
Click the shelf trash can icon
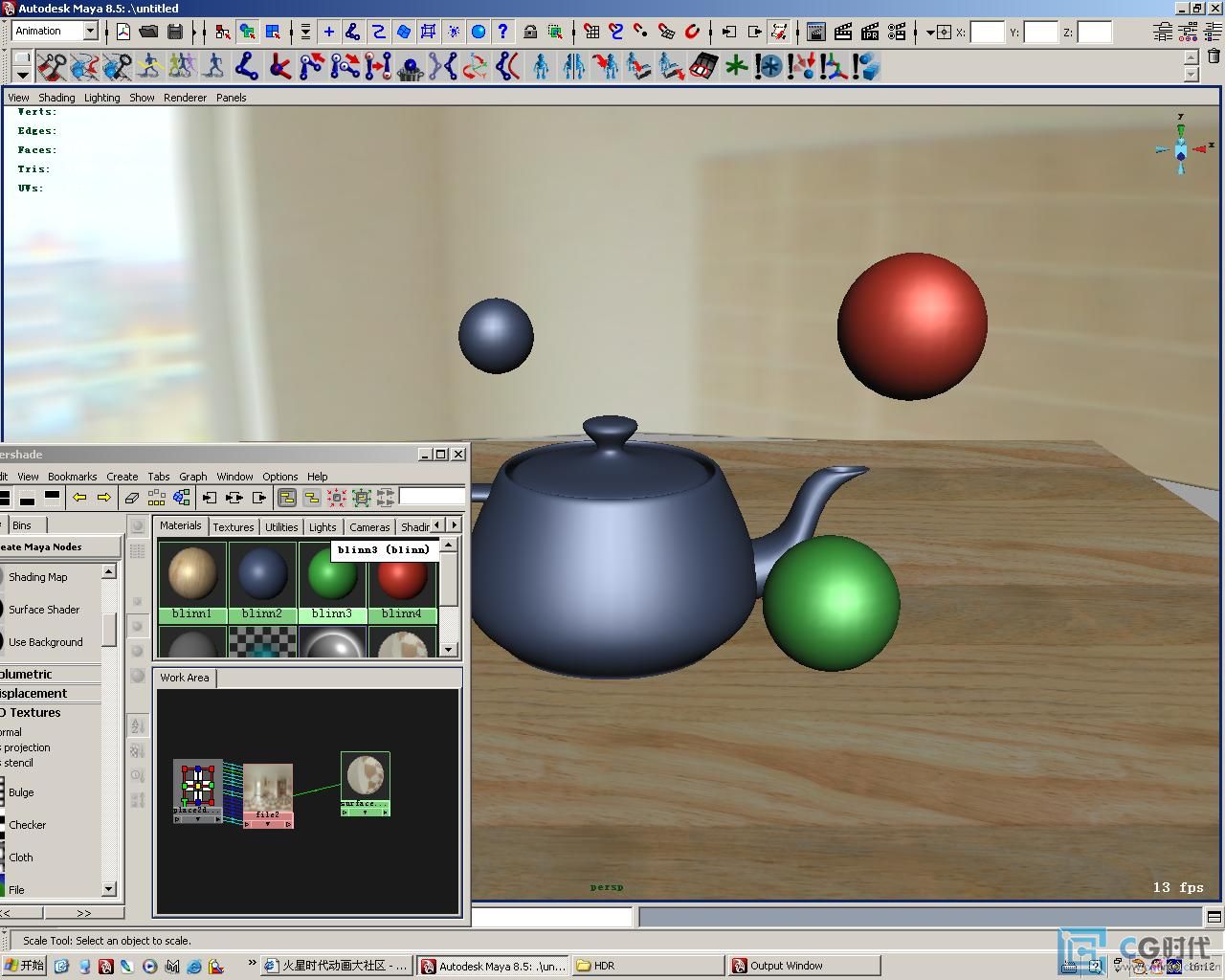(x=1214, y=56)
